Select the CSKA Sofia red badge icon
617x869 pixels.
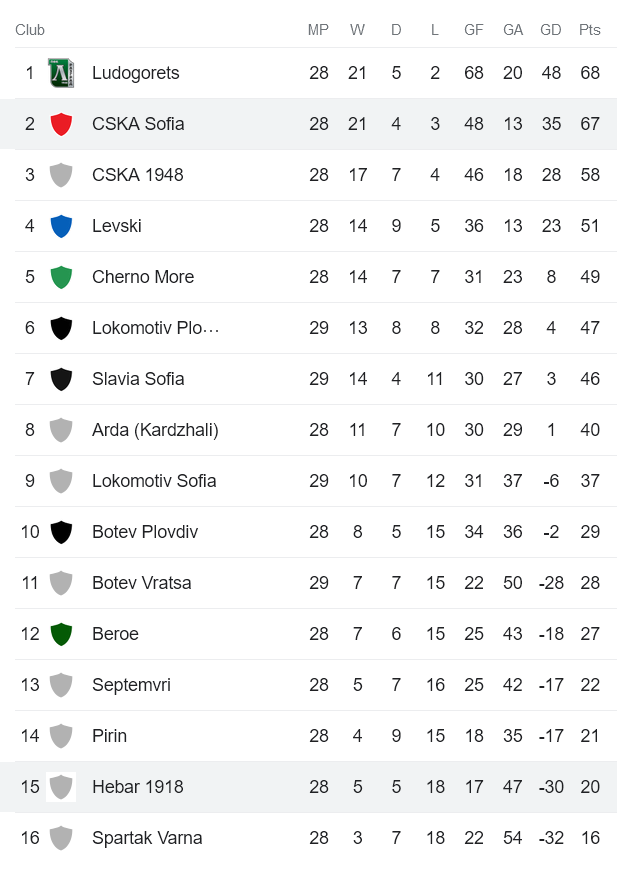(61, 123)
